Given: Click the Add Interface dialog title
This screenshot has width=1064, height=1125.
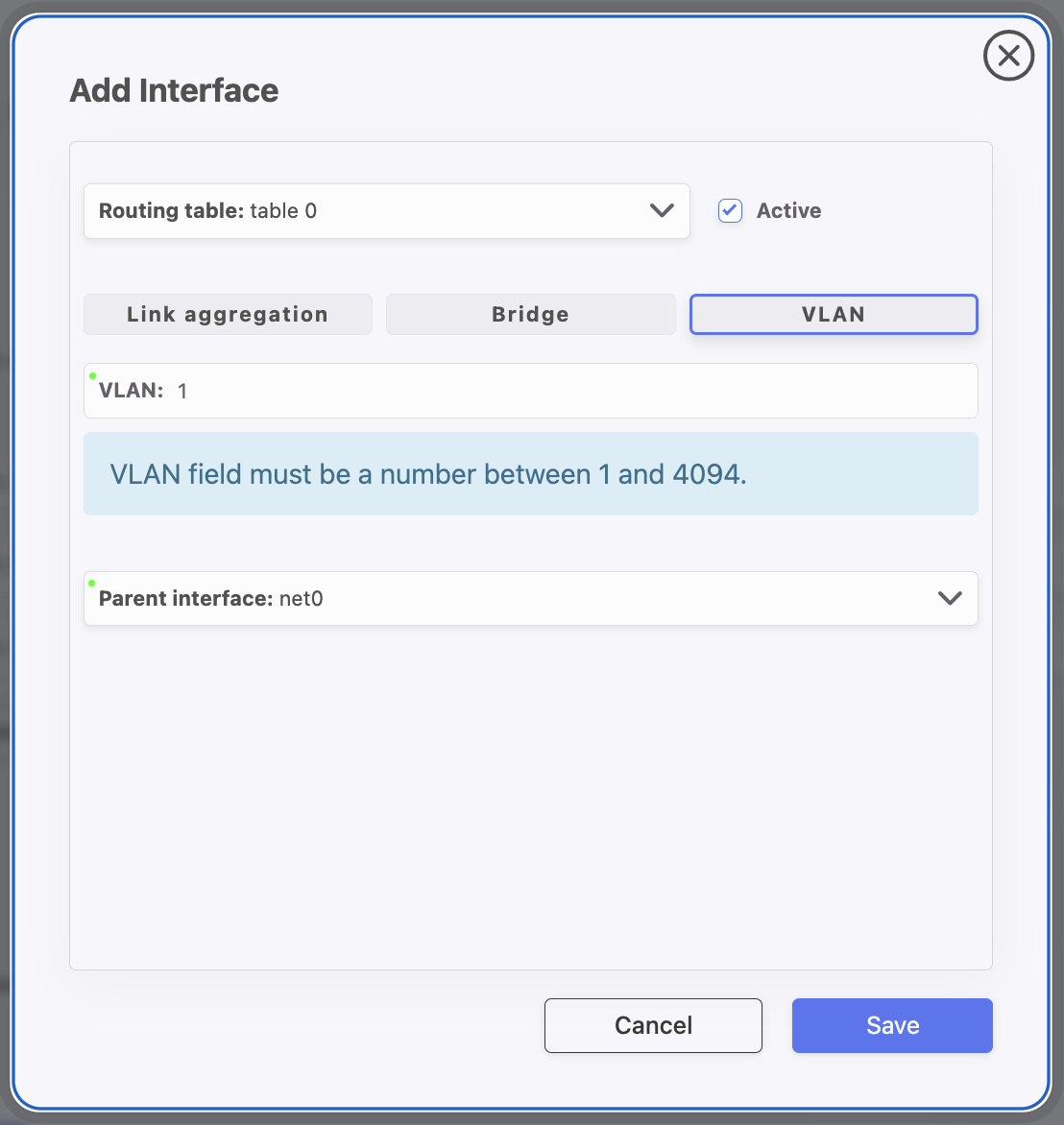Looking at the screenshot, I should click(x=174, y=90).
